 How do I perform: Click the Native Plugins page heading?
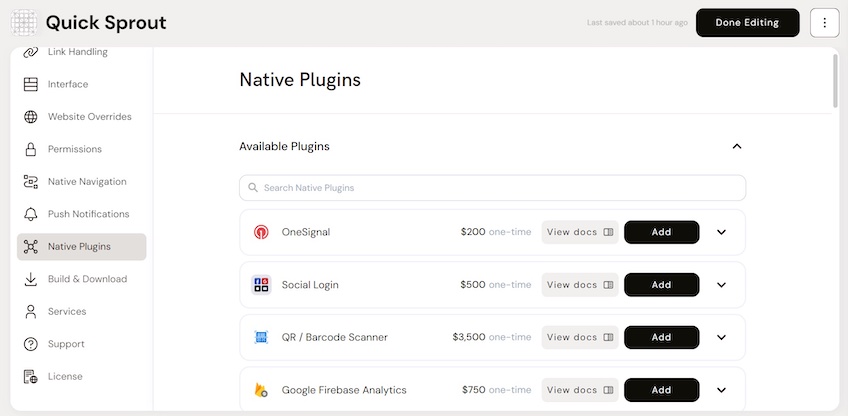click(x=300, y=80)
